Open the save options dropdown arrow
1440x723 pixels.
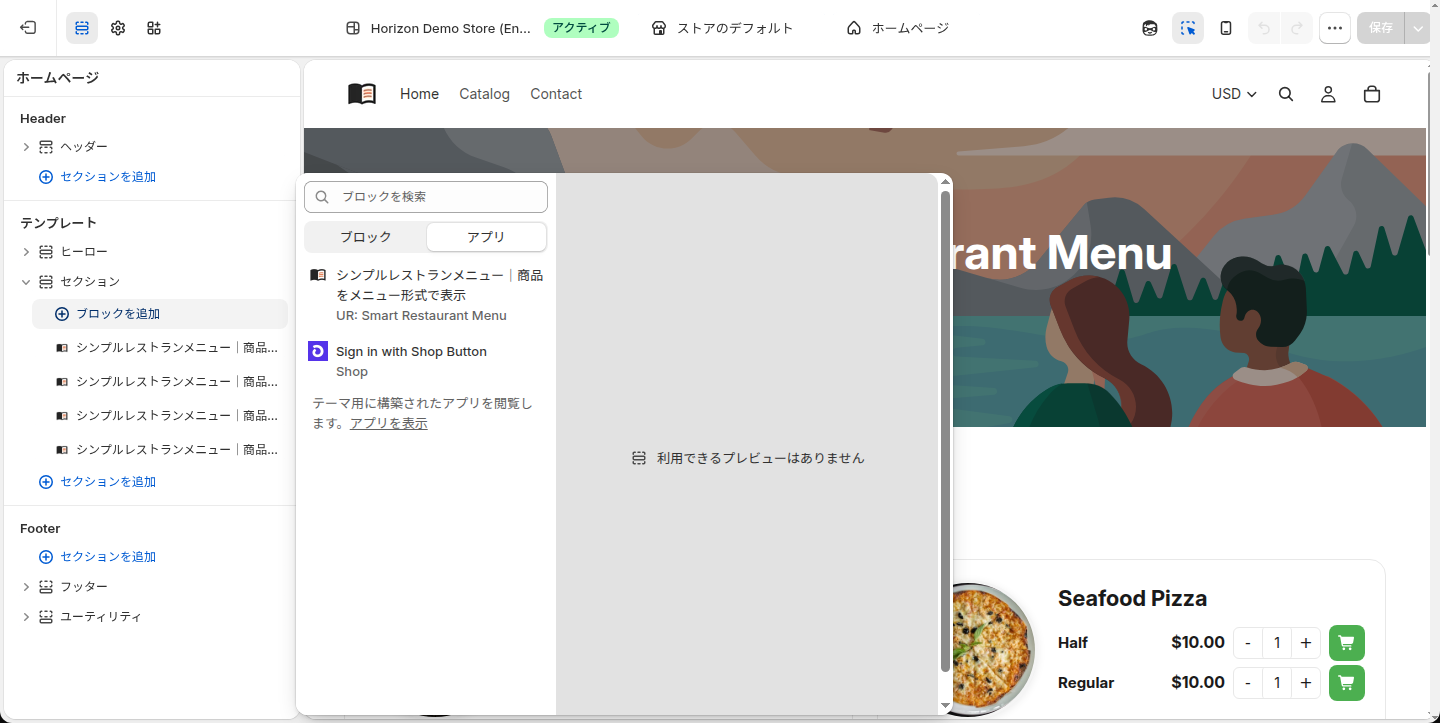[x=1418, y=28]
